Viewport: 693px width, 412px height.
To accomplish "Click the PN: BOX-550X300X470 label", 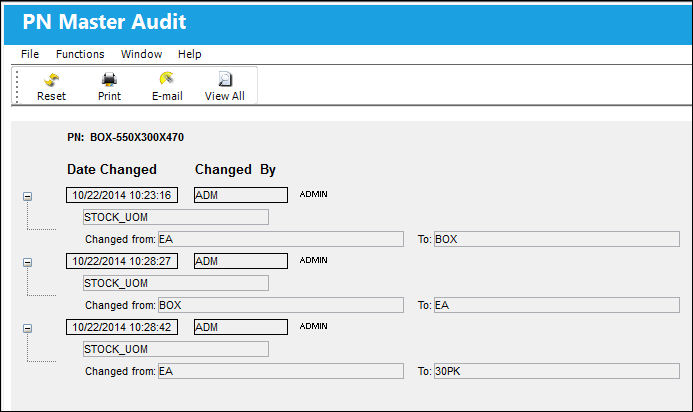I will [x=126, y=137].
